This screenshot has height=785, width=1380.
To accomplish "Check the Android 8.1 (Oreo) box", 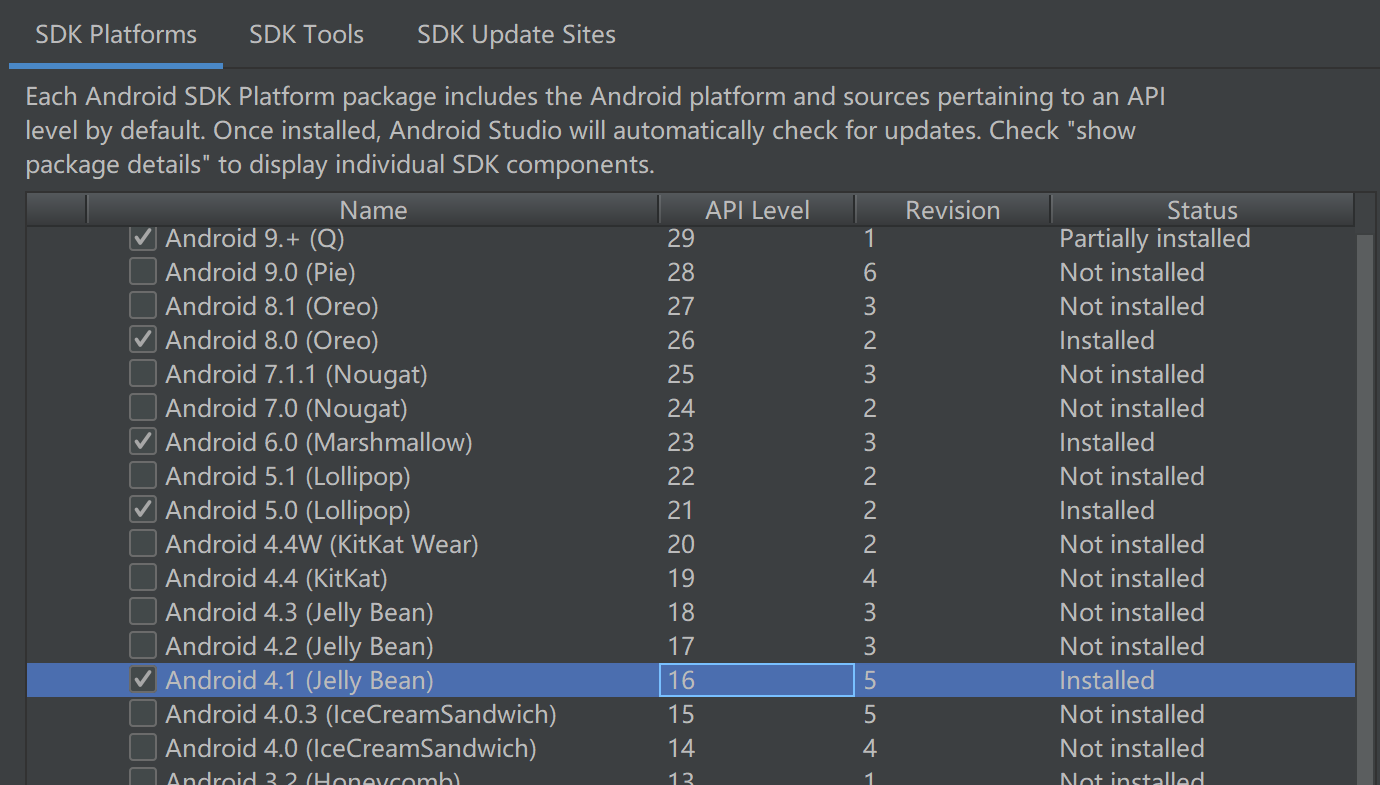I will (143, 306).
